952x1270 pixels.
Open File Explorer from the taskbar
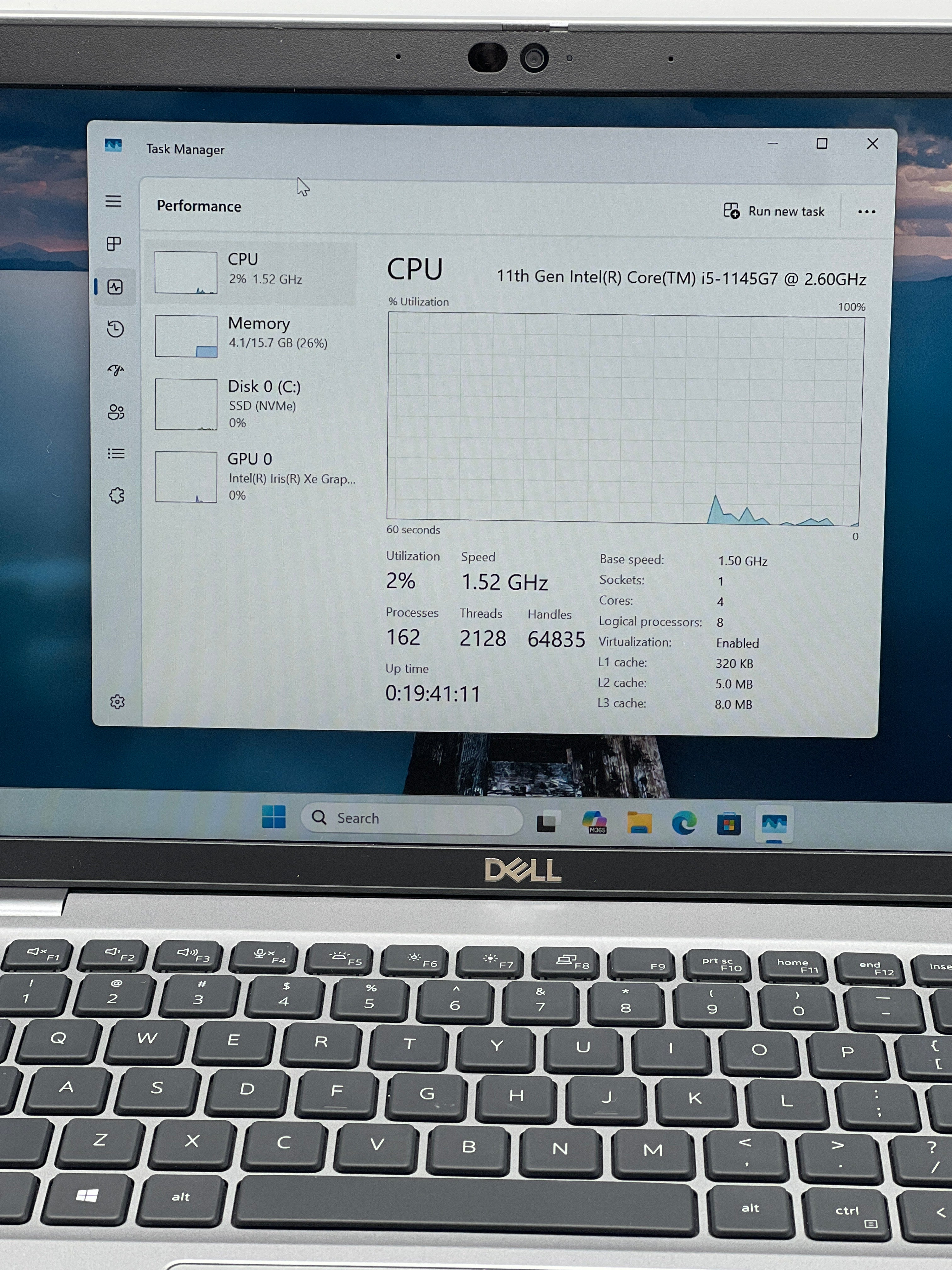click(639, 823)
